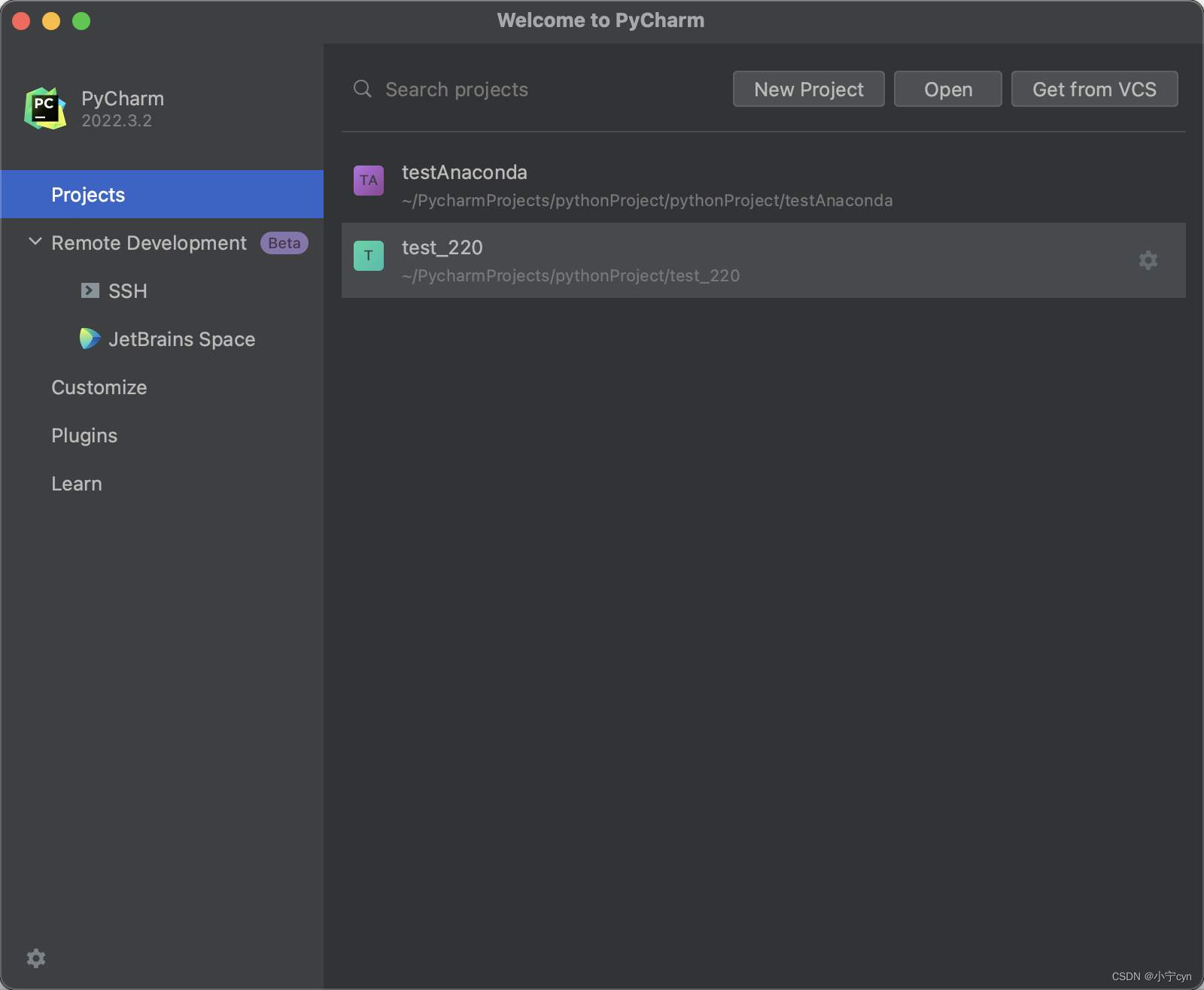Select the Projects tab

pos(162,194)
